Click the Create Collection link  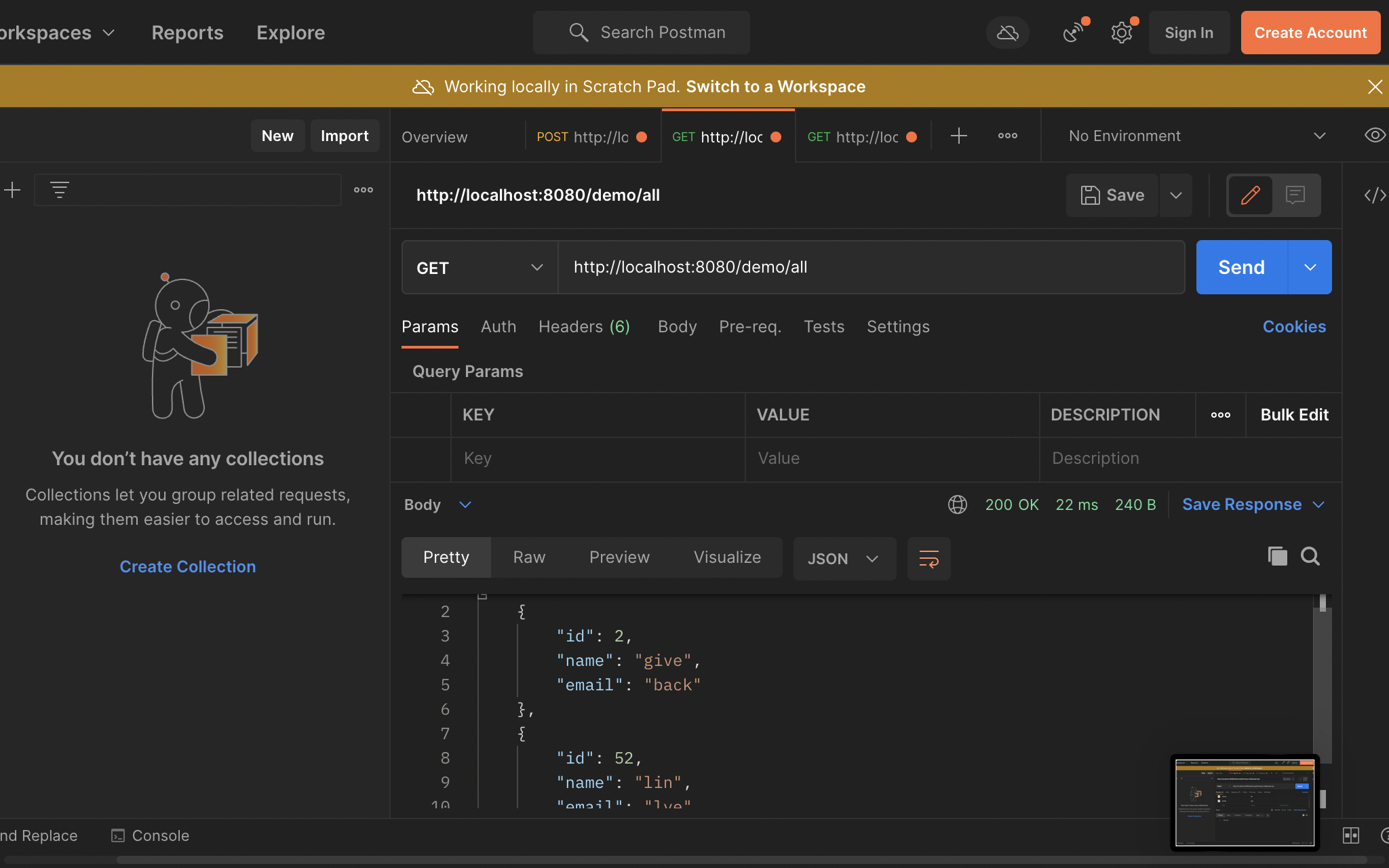tap(188, 567)
